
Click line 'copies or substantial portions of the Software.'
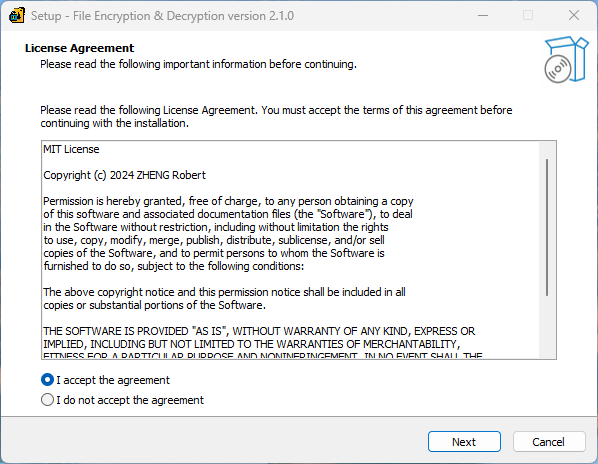click(154, 305)
